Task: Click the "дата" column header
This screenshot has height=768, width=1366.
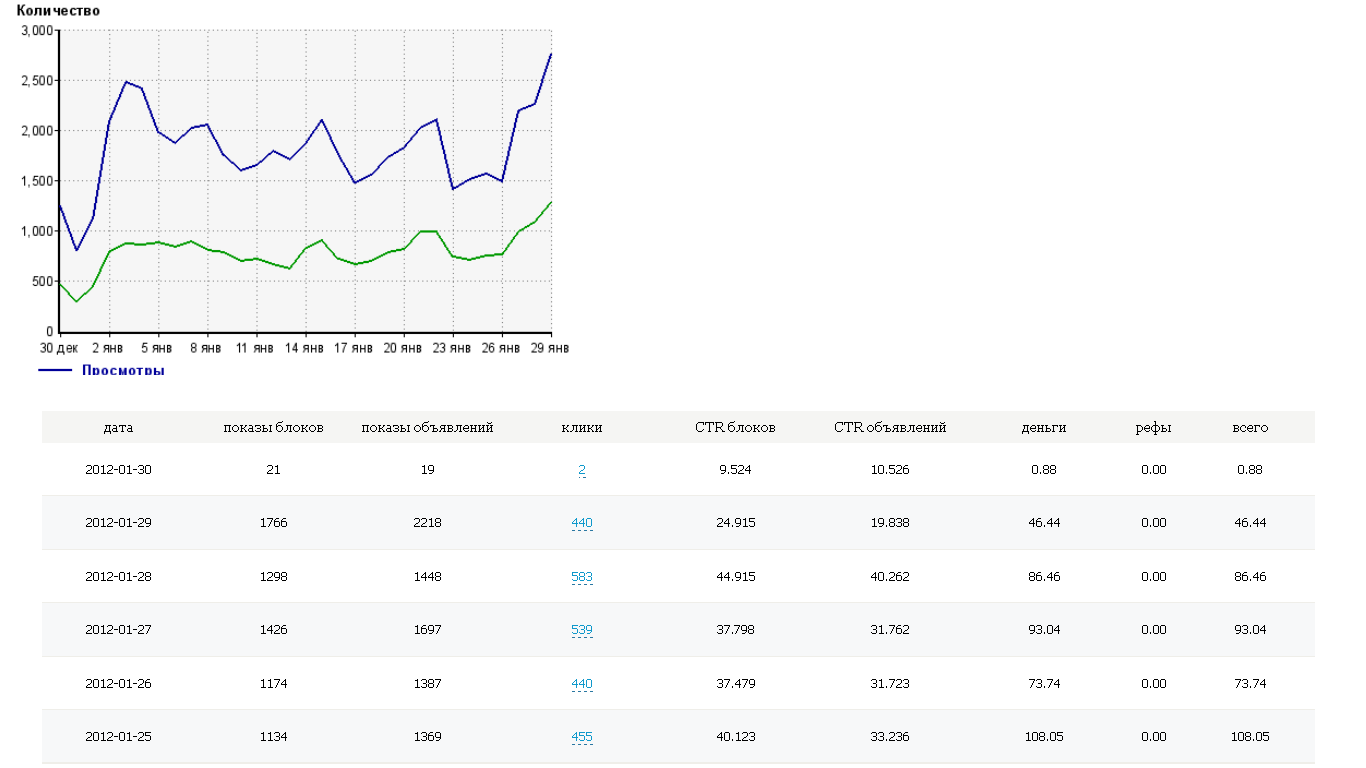Action: click(118, 427)
